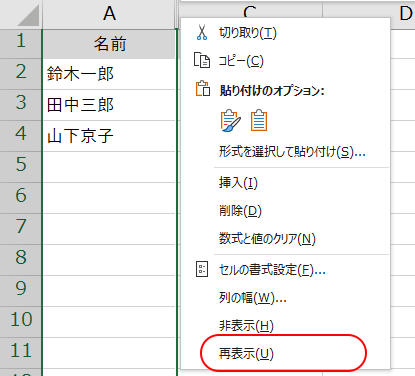Click the cell containing 田中三郎
Viewport: 415px width, 376px height.
[x=109, y=105]
